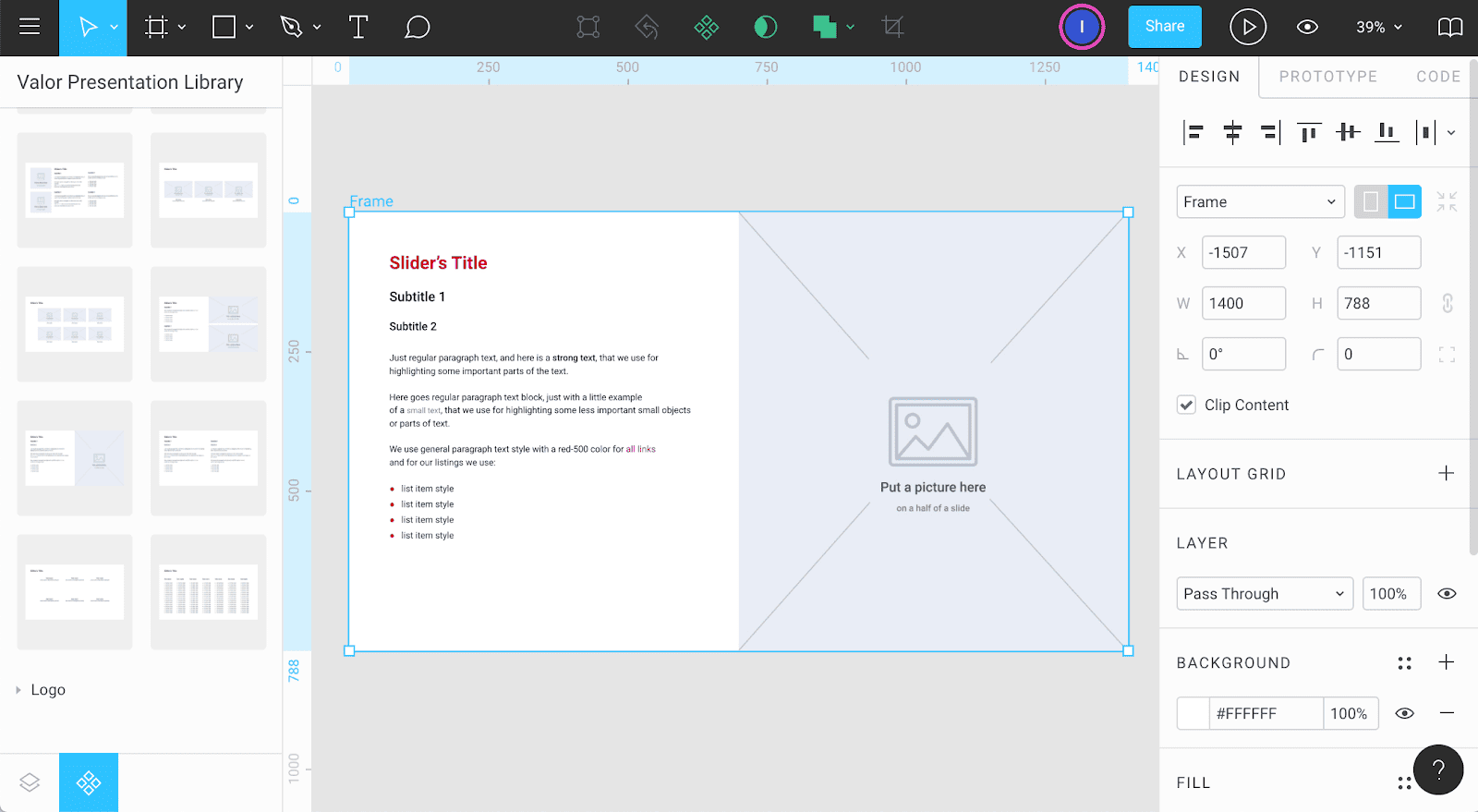Open the Pass Through blend mode dropdown

click(1264, 594)
